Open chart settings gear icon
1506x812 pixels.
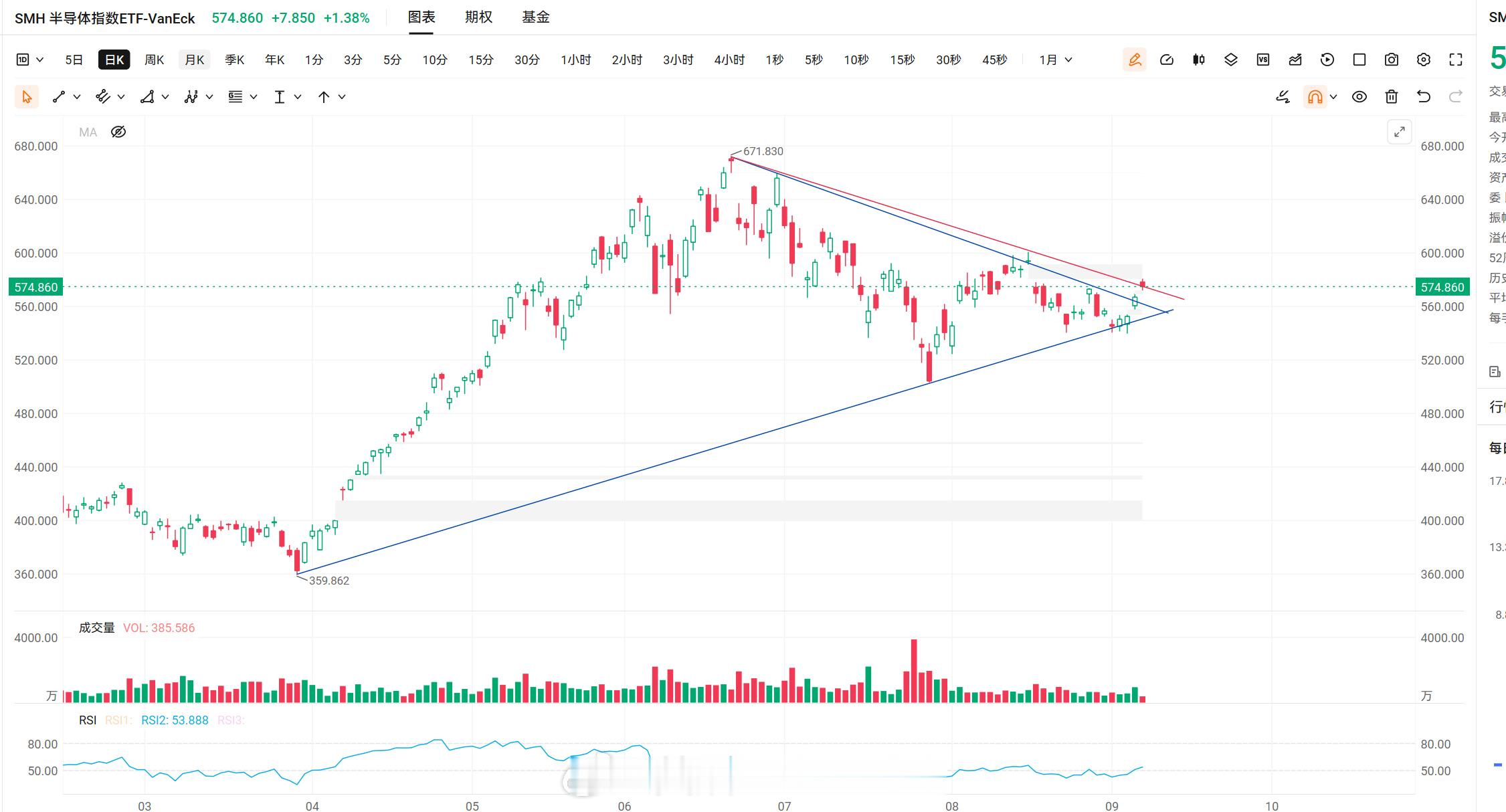pyautogui.click(x=1424, y=60)
